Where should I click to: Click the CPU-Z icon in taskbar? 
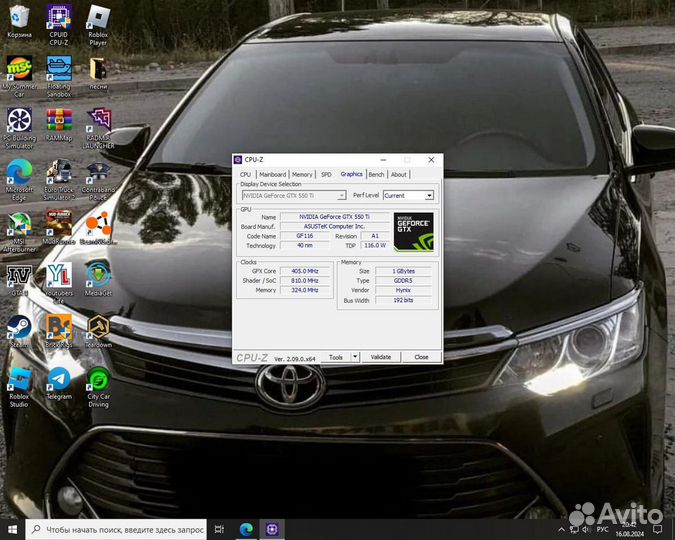click(270, 528)
